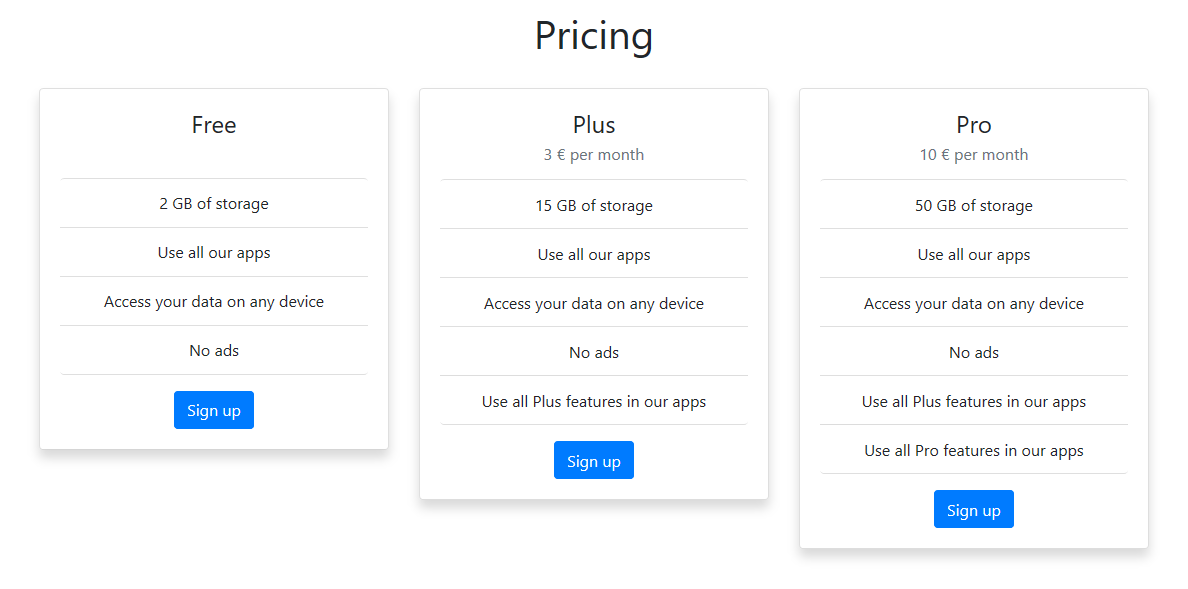Select 2 GB of storage list item
Viewport: 1188px width, 589px height.
[213, 204]
